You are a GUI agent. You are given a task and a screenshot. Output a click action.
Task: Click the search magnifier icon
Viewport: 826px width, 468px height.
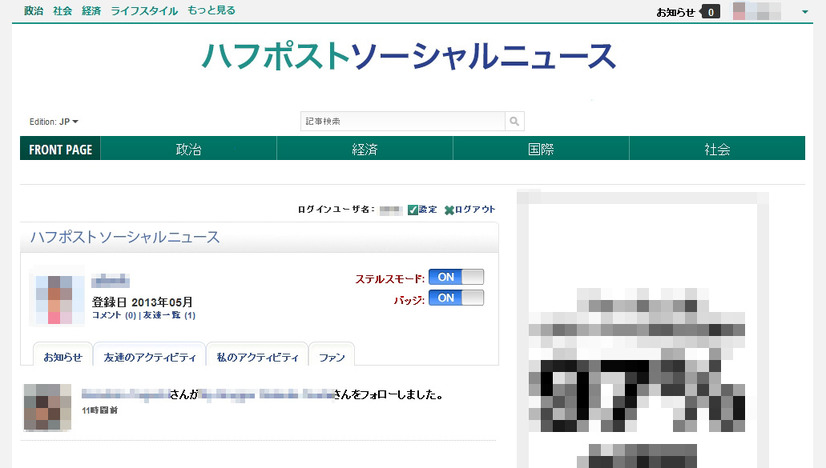pos(514,121)
